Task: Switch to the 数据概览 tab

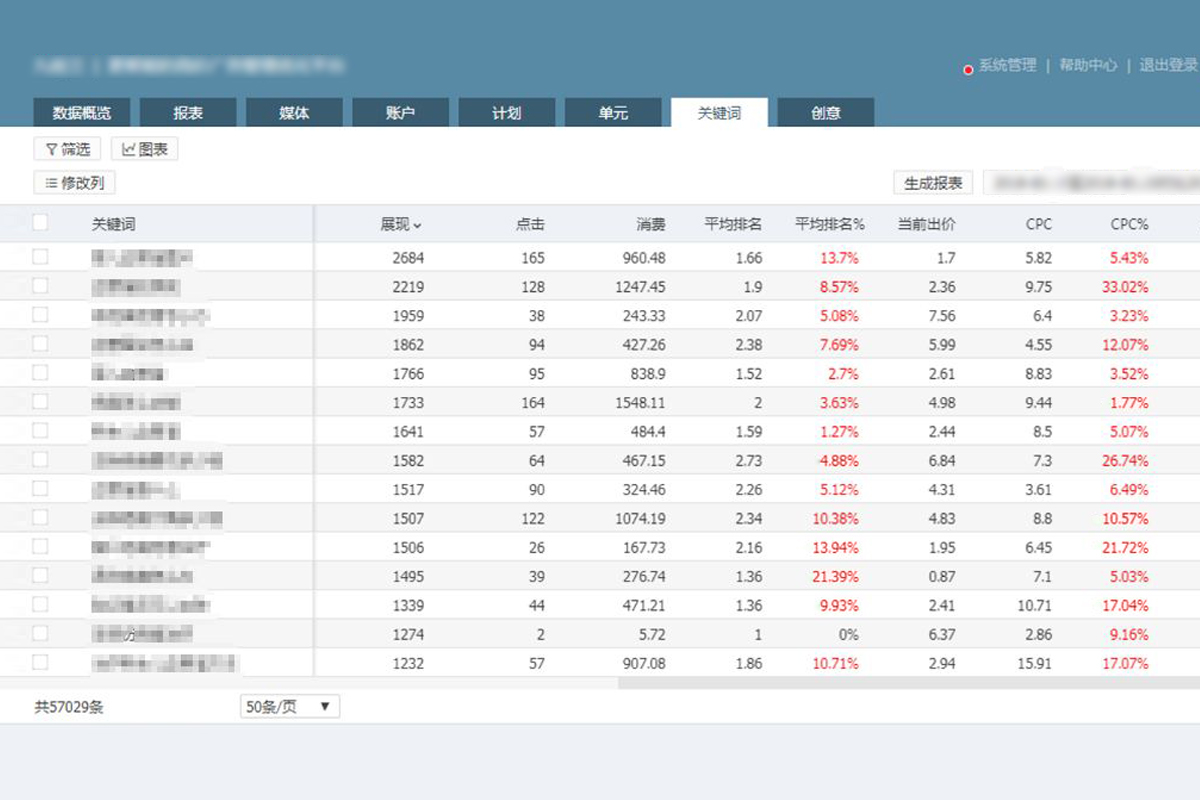Action: click(x=82, y=113)
